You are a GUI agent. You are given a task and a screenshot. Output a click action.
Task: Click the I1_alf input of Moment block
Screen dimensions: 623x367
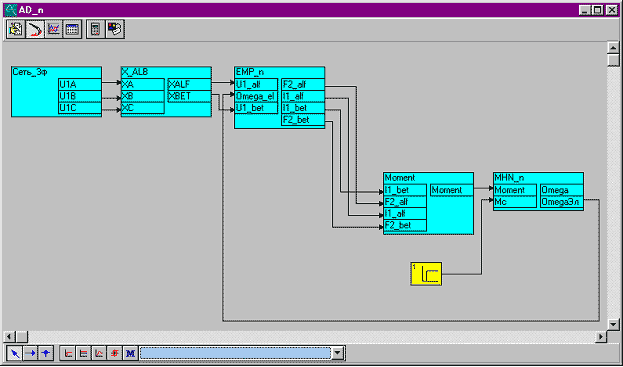coord(405,214)
